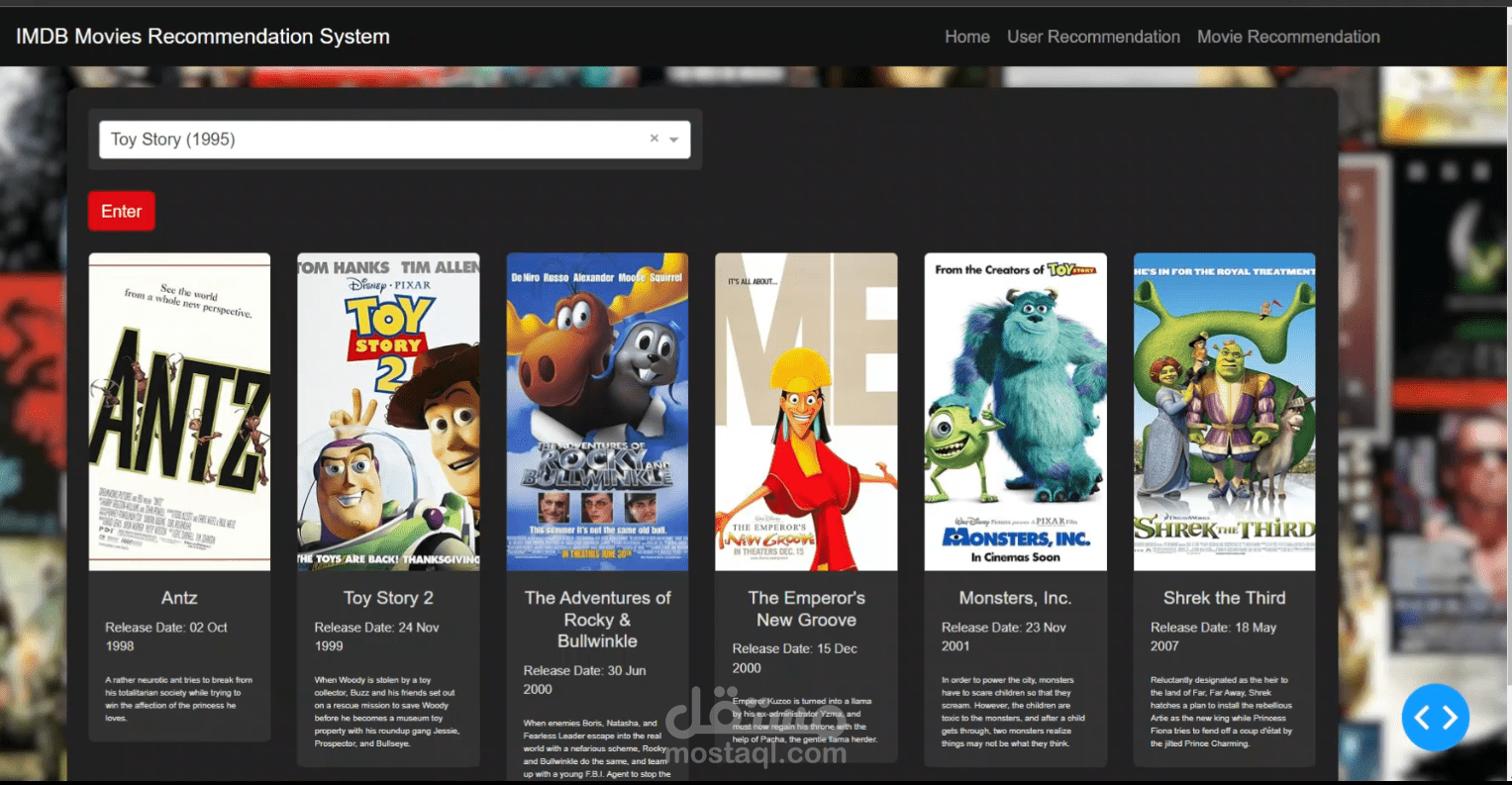Select the Antz movie poster
This screenshot has height=785, width=1512.
179,412
